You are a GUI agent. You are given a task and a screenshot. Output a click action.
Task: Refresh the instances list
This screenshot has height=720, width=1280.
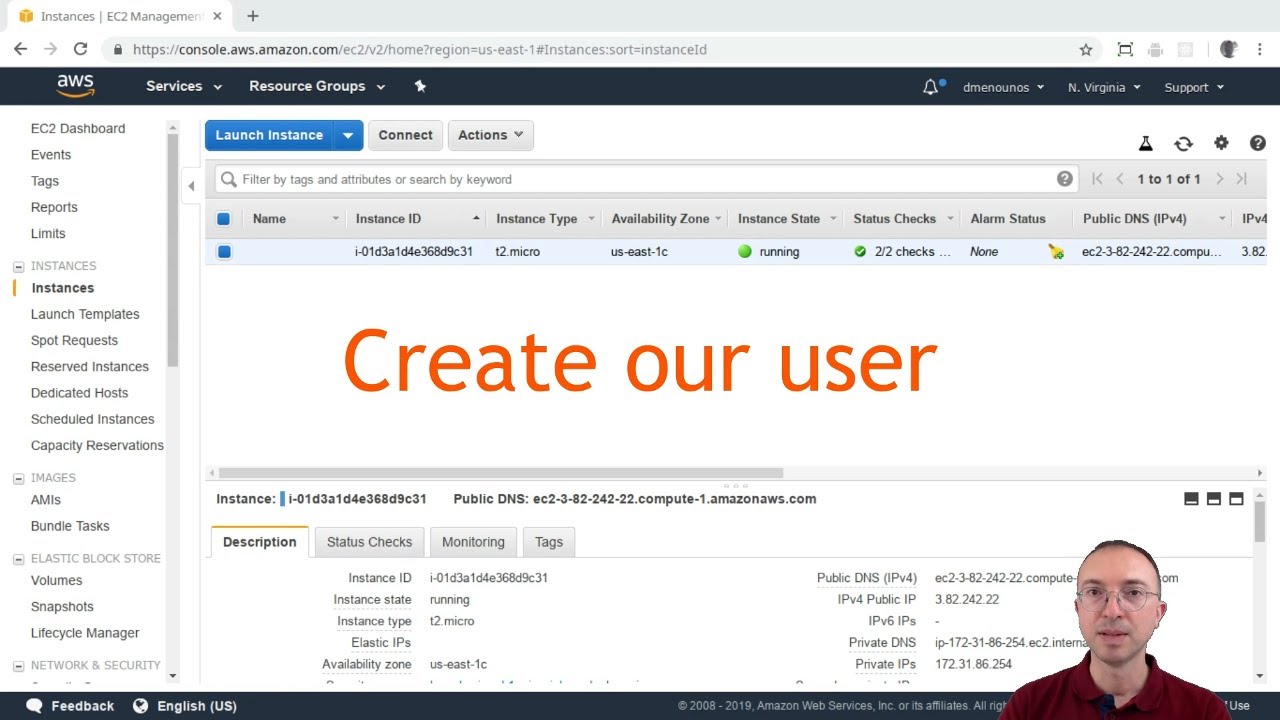point(1183,144)
